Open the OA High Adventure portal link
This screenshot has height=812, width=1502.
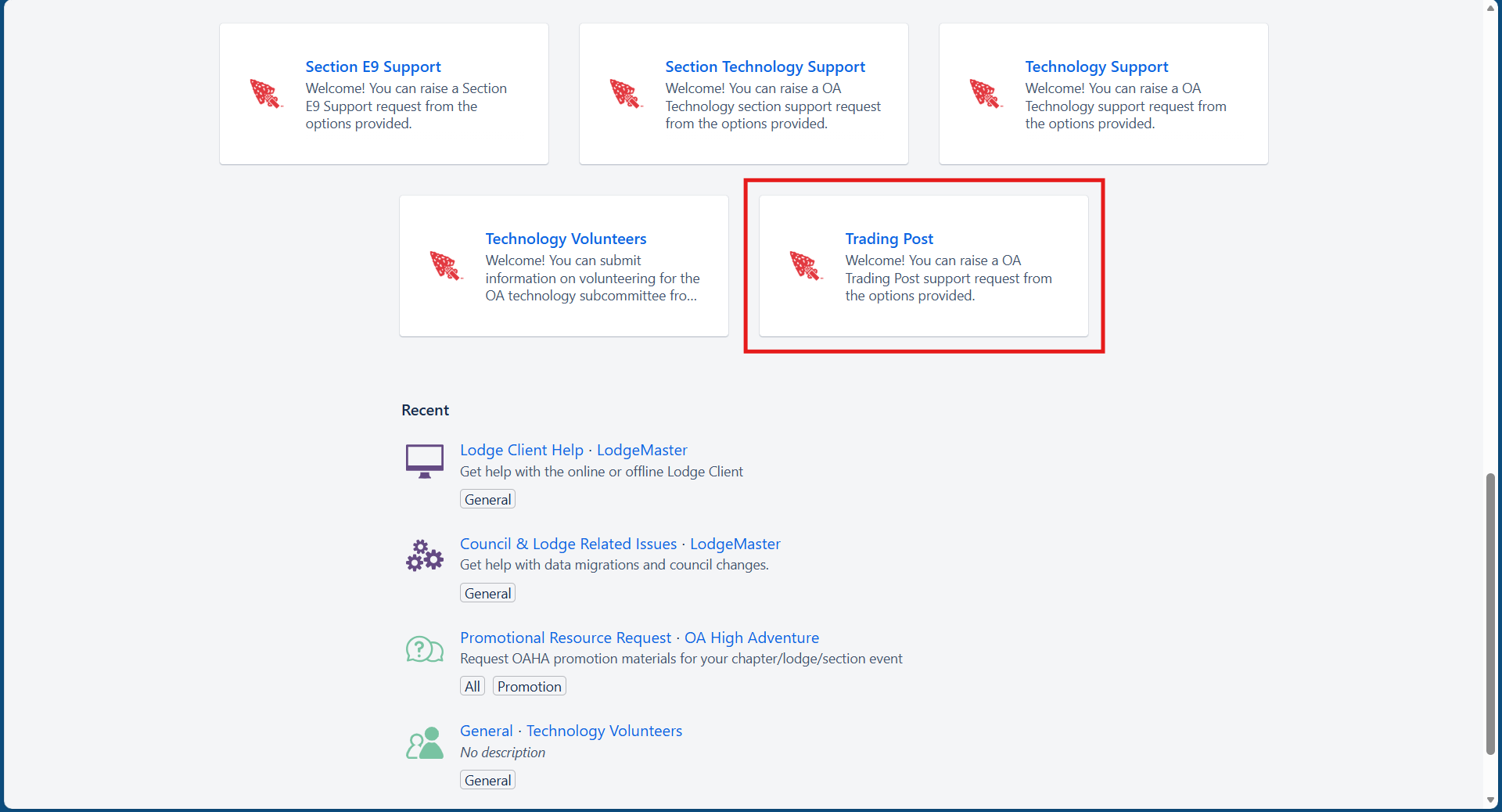751,638
